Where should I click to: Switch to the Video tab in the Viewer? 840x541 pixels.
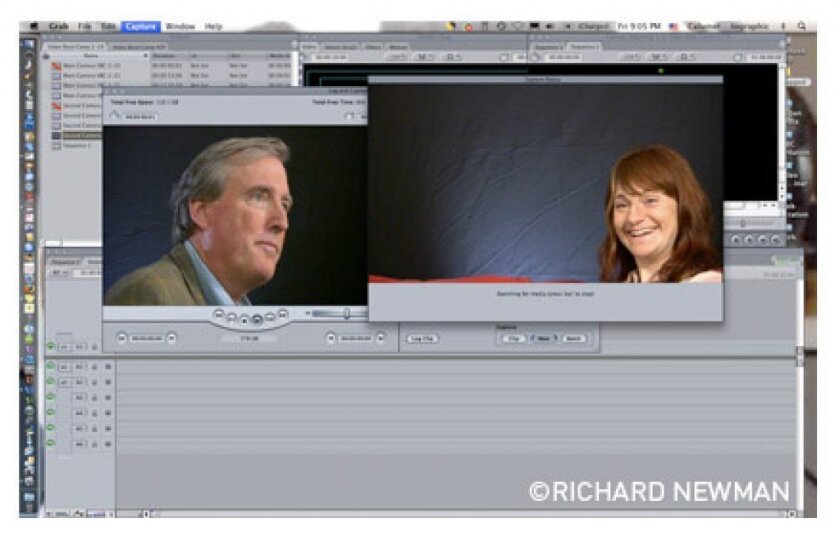(309, 47)
